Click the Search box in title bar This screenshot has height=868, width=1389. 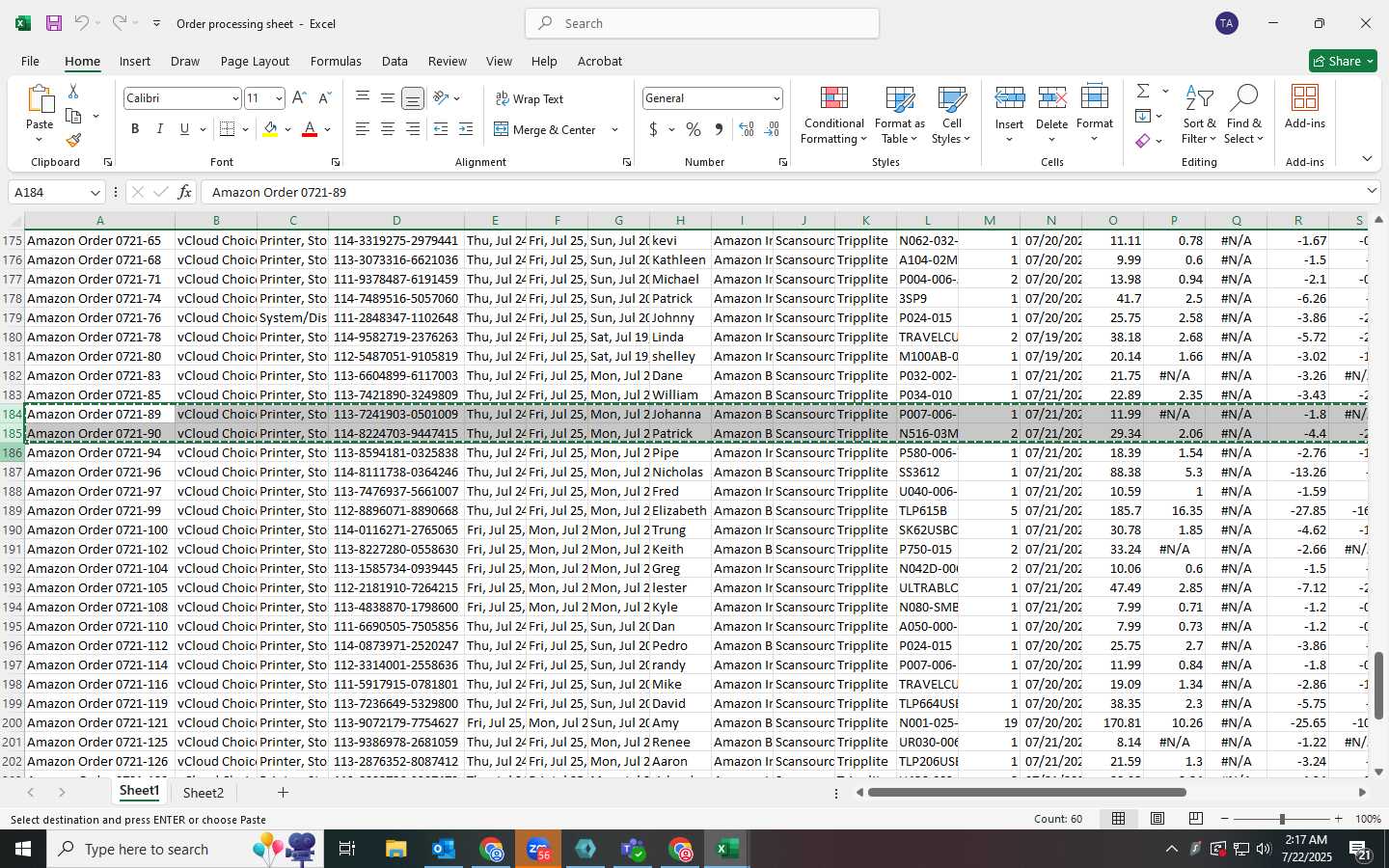(702, 23)
